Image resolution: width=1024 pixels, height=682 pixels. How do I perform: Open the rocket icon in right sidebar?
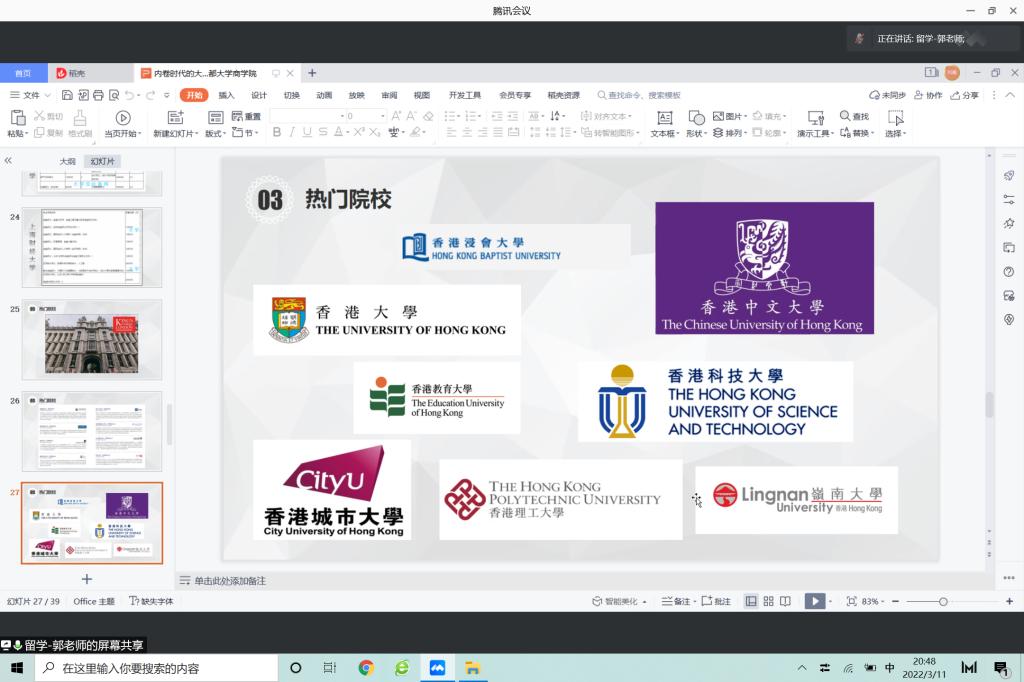(1009, 176)
